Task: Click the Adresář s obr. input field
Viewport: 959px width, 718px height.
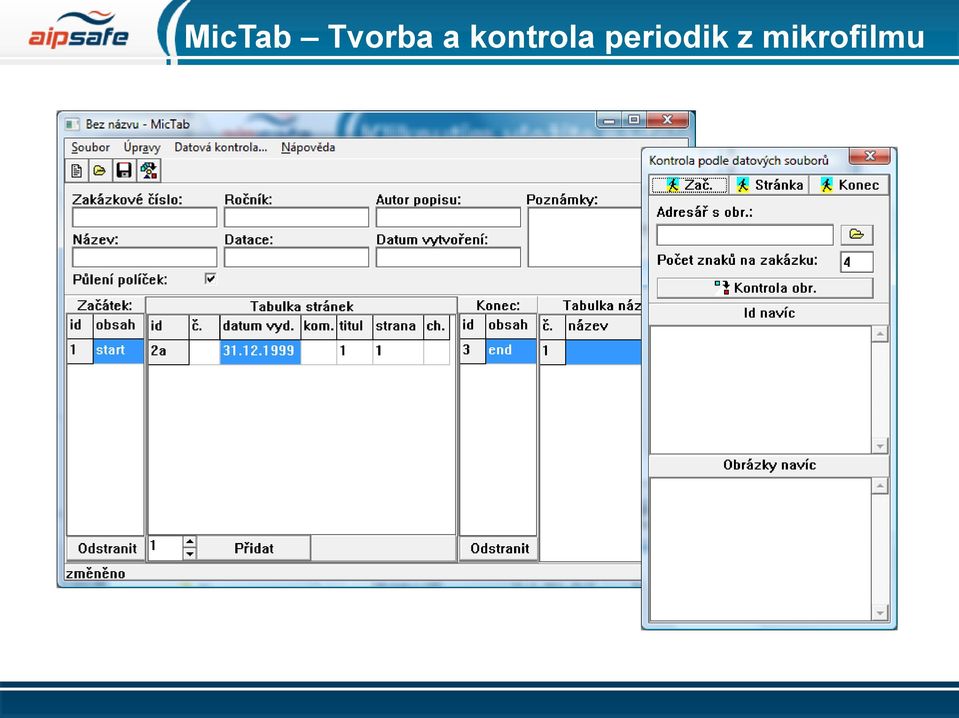Action: [x=744, y=235]
